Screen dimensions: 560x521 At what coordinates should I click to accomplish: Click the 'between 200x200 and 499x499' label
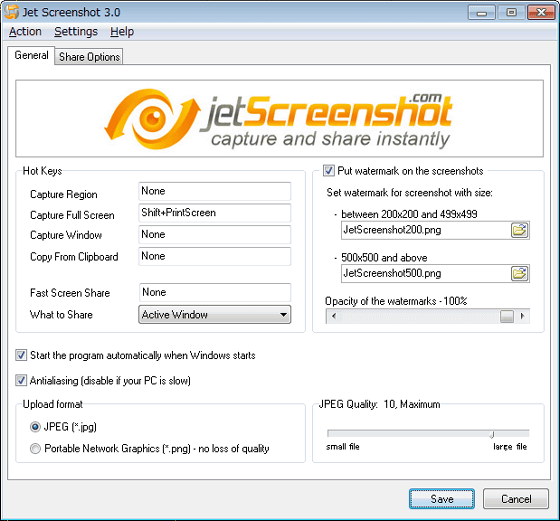pyautogui.click(x=409, y=214)
